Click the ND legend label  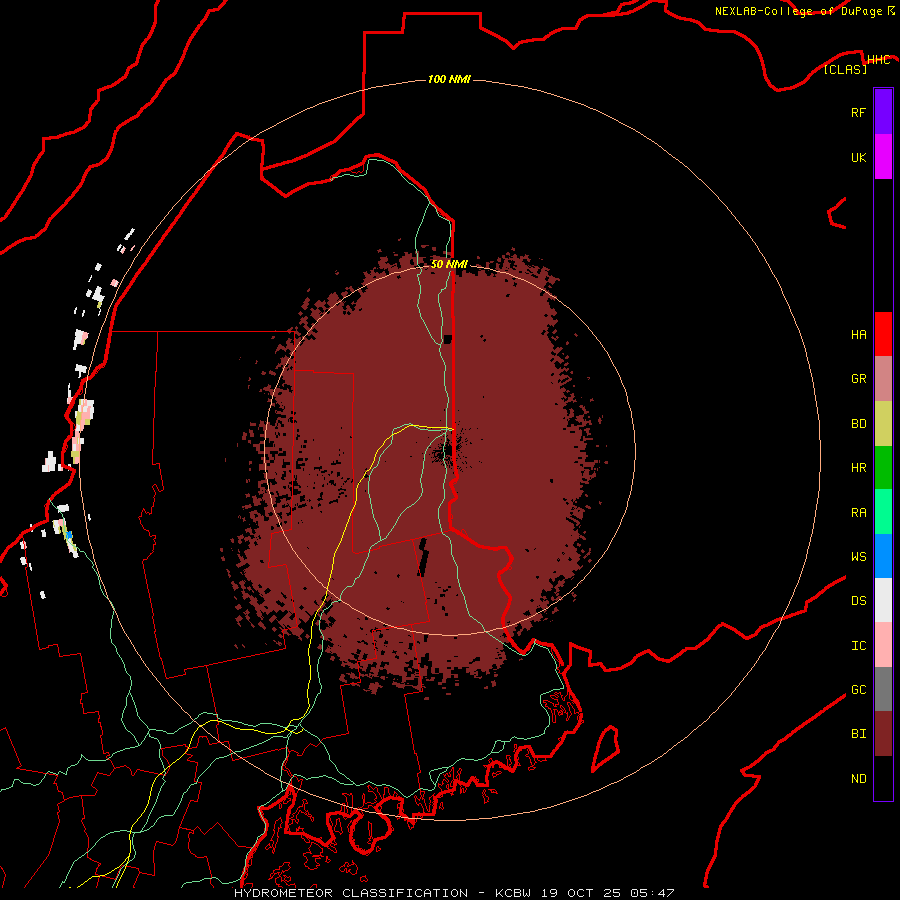pos(858,779)
